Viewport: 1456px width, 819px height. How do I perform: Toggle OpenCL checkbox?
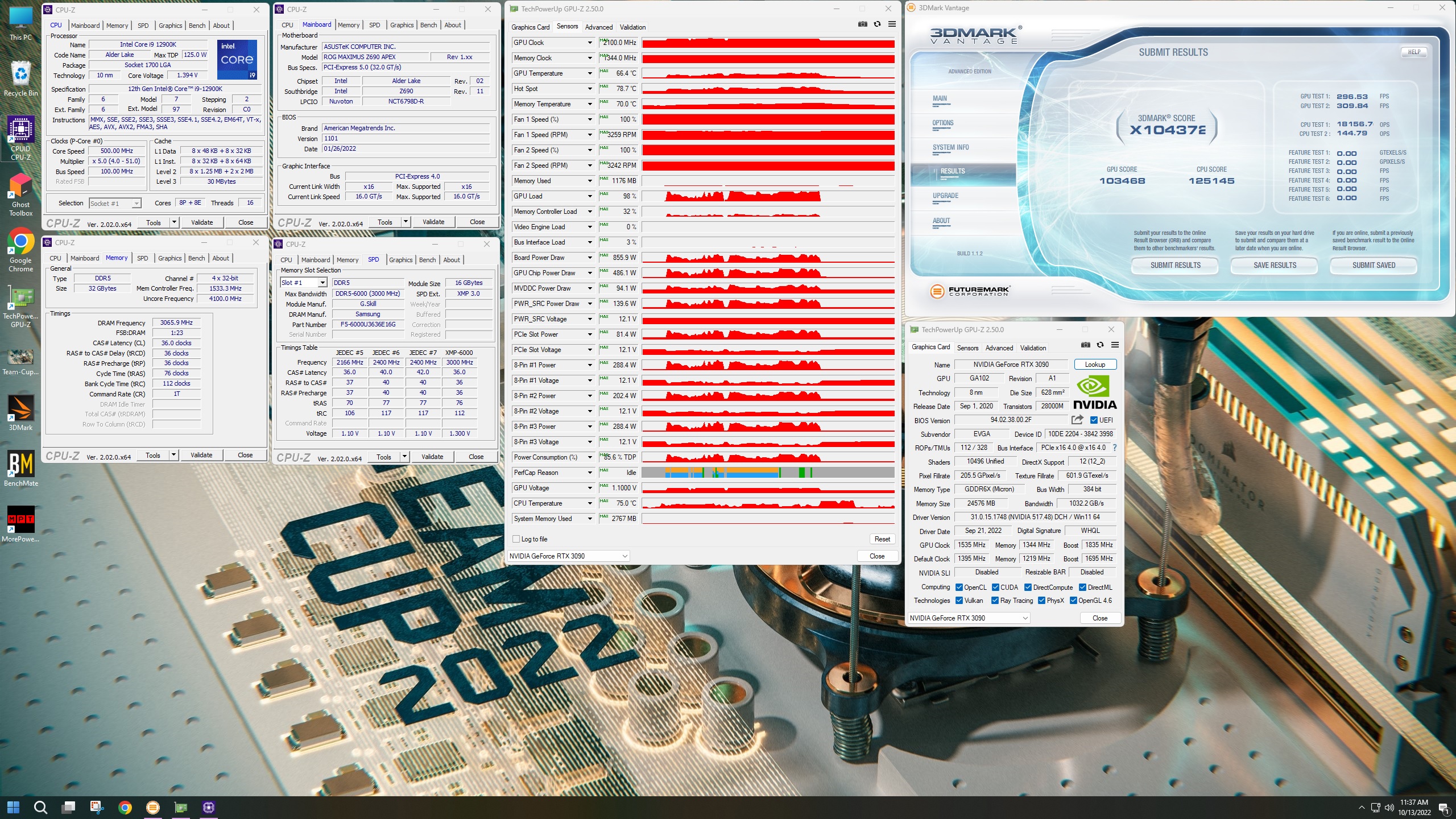click(x=959, y=588)
